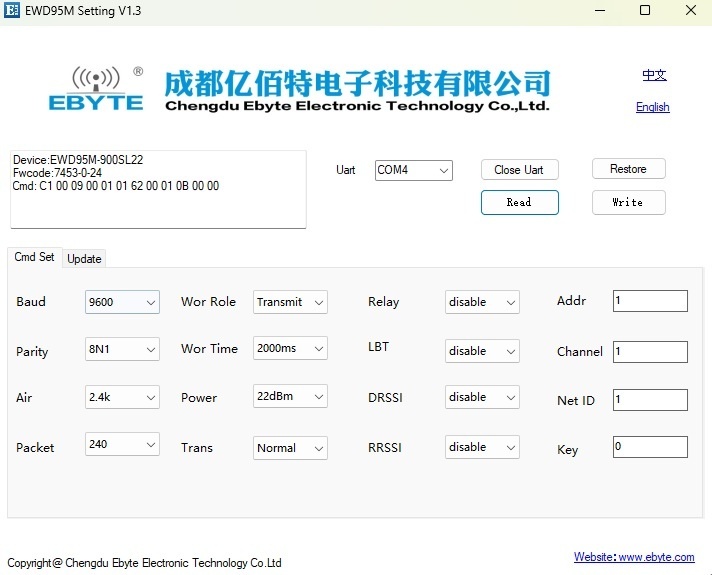Switch language to English

[x=653, y=107]
